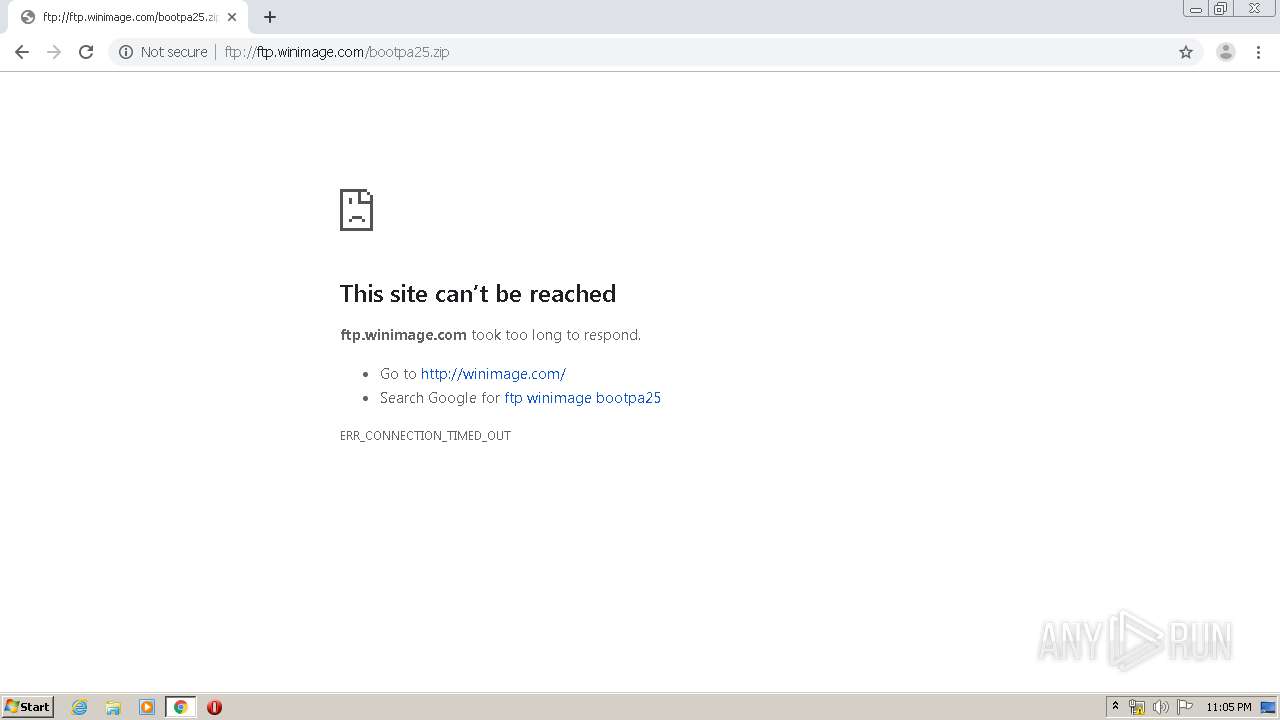Open the volume tray icon
The image size is (1280, 720).
(1160, 707)
